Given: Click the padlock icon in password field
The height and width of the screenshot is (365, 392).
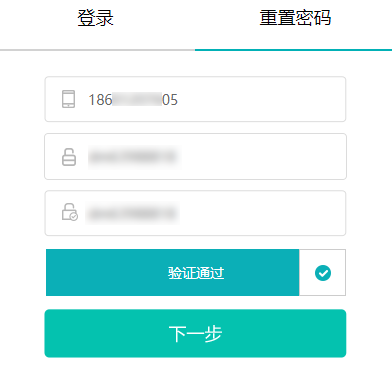Looking at the screenshot, I should pyautogui.click(x=69, y=157).
